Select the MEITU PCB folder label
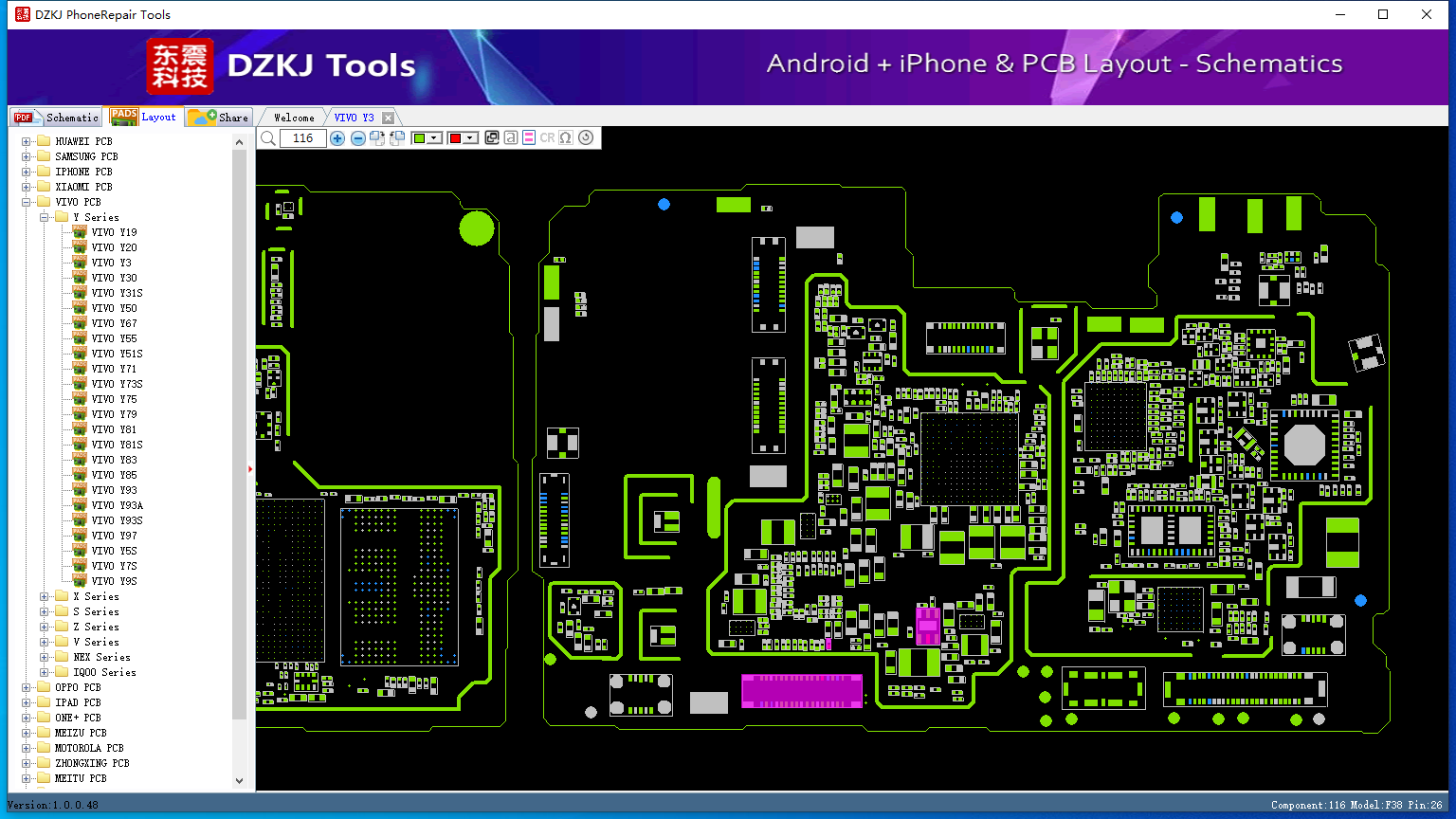Image resolution: width=1456 pixels, height=819 pixels. 81,778
